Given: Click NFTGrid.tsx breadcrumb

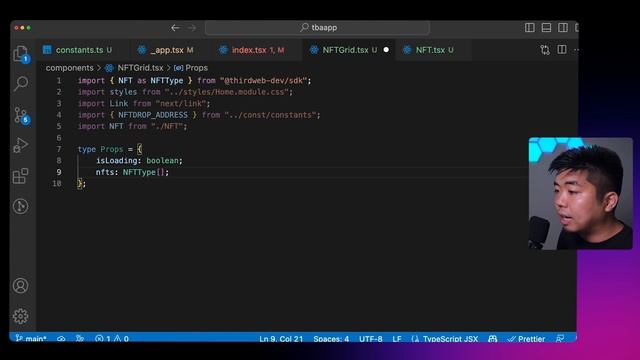Looking at the screenshot, I should (140, 68).
